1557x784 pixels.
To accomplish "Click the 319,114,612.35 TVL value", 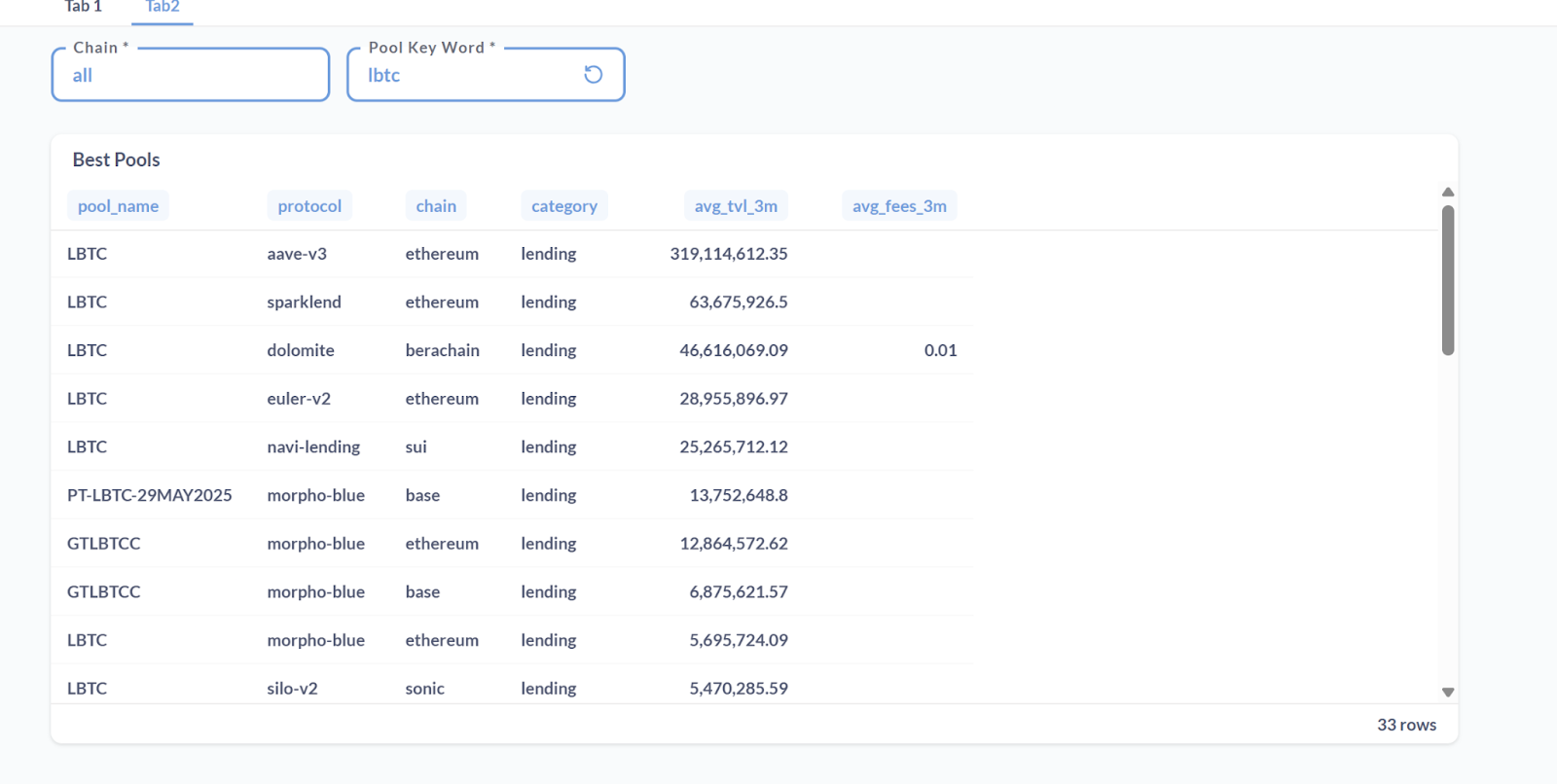I will coord(729,254).
